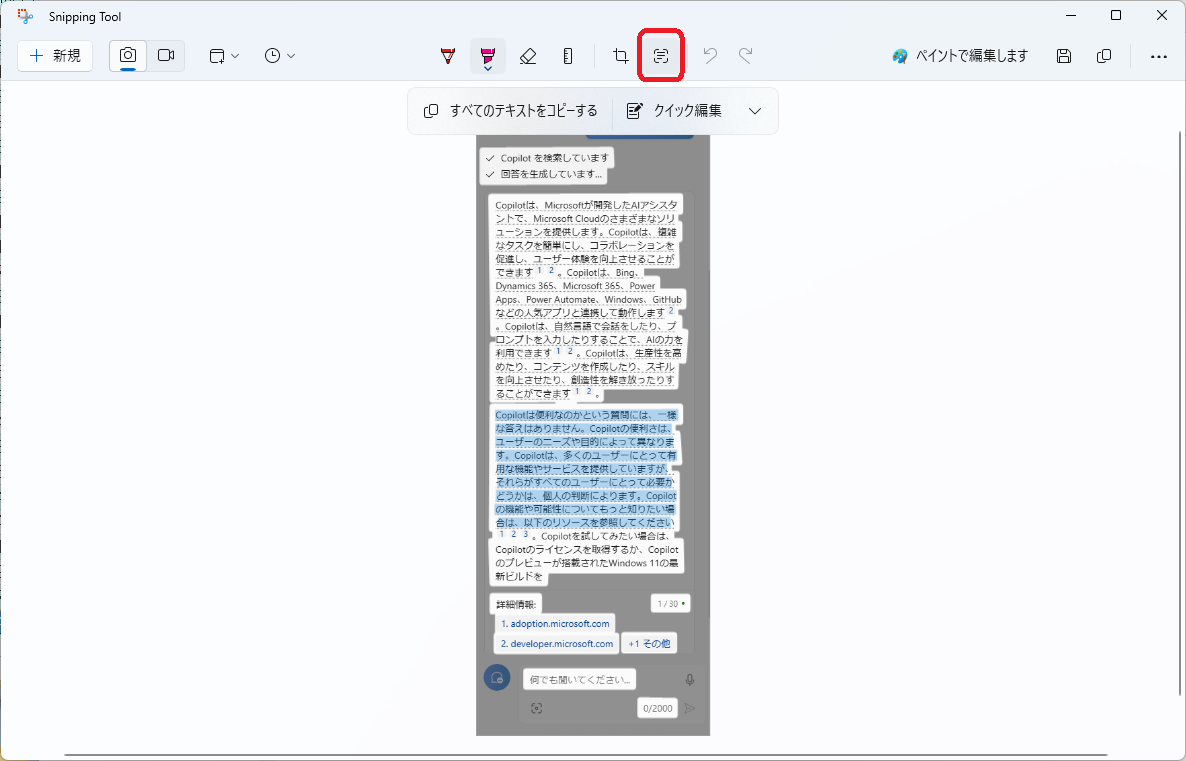
Task: Select the eraser tool
Action: coord(528,56)
